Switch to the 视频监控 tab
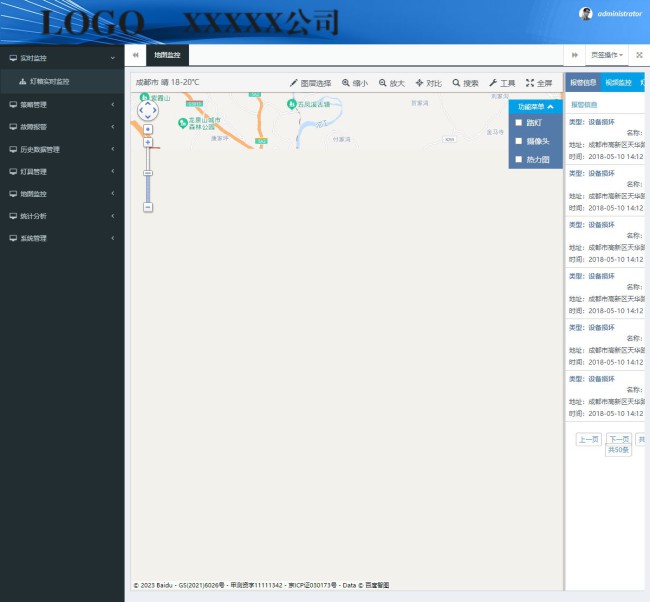The height and width of the screenshot is (602, 650). click(x=618, y=83)
